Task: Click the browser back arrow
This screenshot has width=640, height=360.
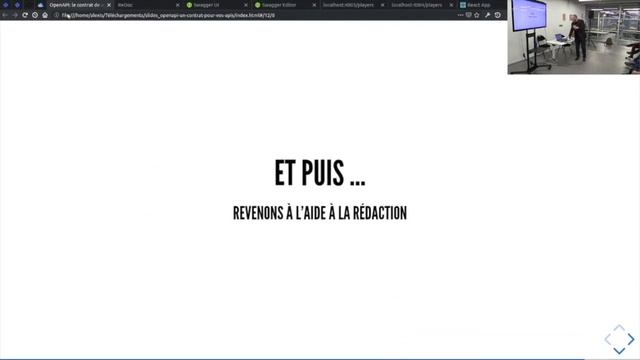Action: [x=5, y=15]
